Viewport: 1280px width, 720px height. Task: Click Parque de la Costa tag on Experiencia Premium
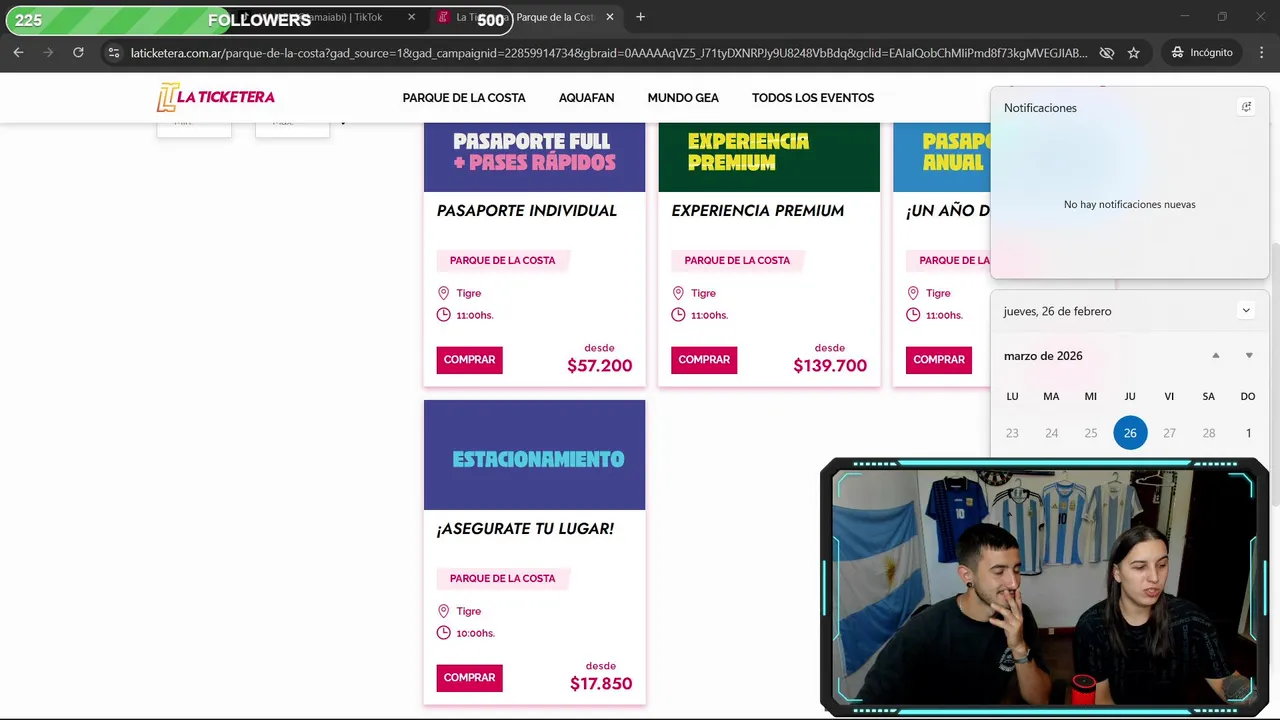pos(737,261)
